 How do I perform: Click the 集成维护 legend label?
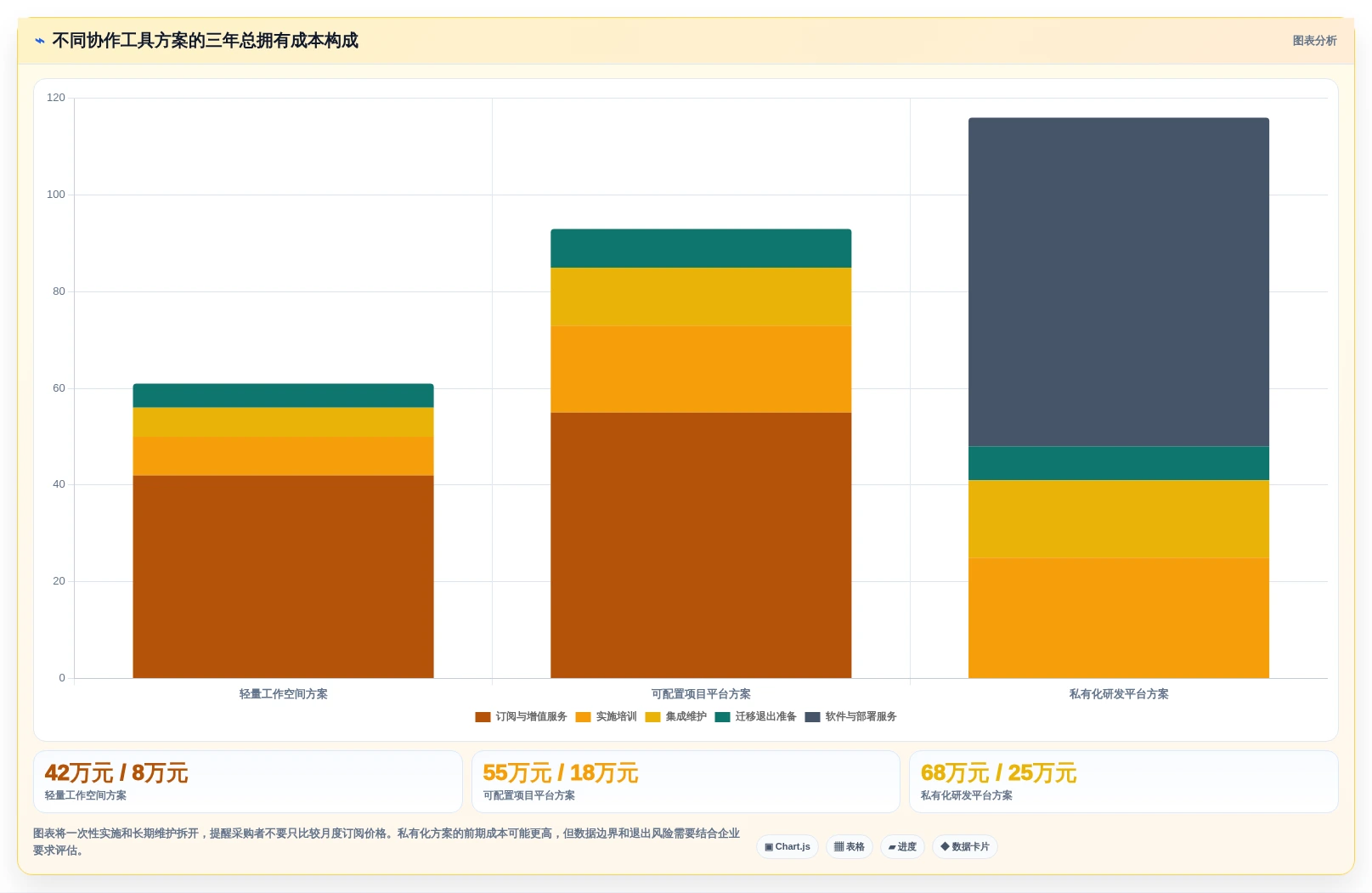point(686,717)
